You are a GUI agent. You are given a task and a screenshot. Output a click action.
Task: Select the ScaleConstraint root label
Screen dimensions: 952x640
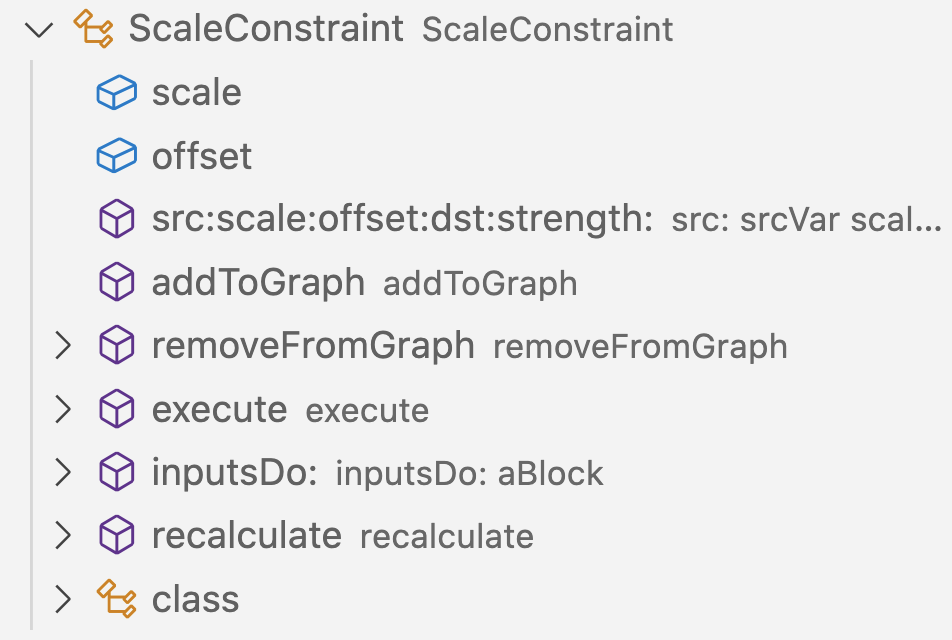click(x=266, y=29)
